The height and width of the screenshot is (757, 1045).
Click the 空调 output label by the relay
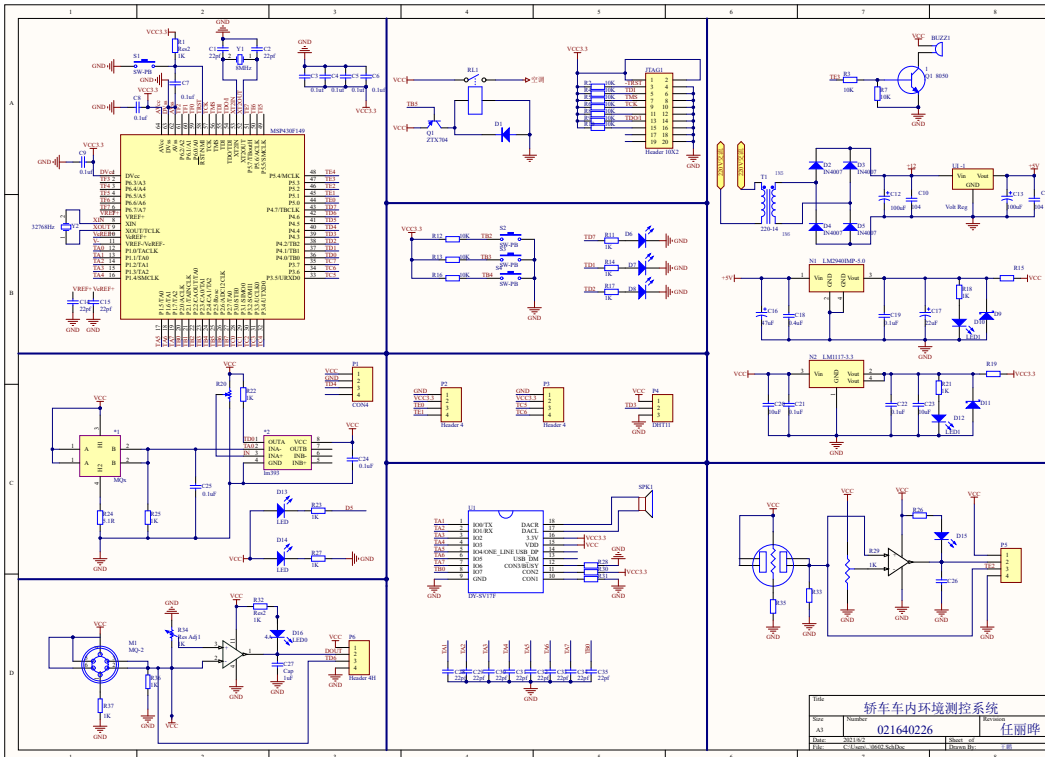pos(538,80)
